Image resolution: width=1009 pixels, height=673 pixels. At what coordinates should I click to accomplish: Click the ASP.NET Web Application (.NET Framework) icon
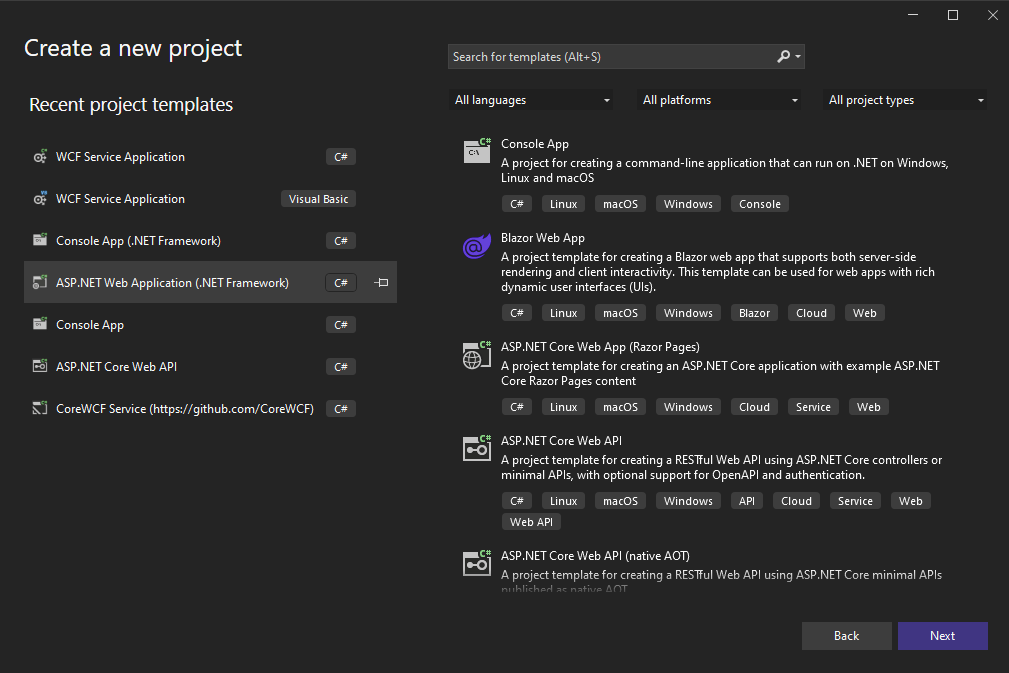[x=40, y=282]
